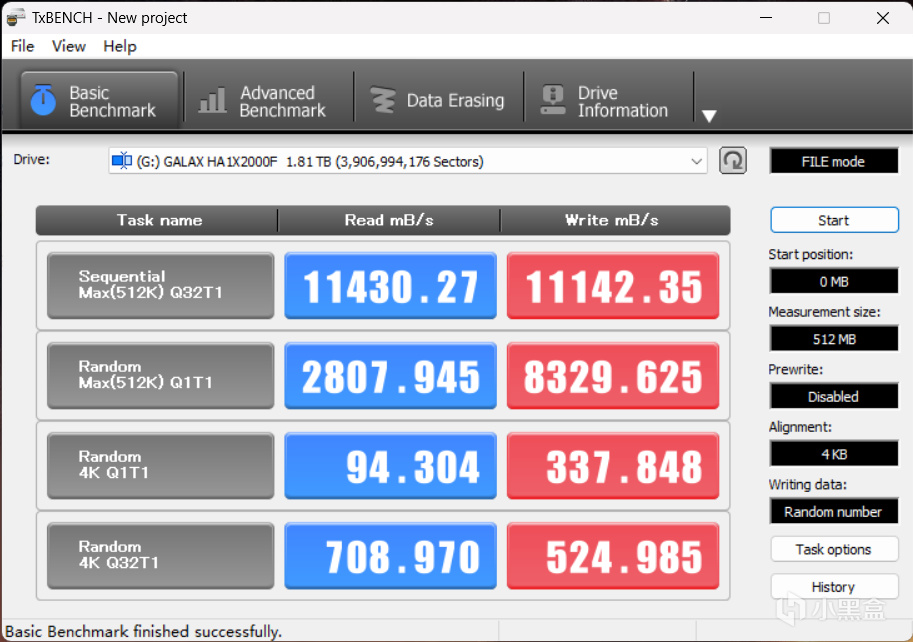The image size is (913, 642).
Task: Click the sequential write result 11142.35
Action: 613,285
